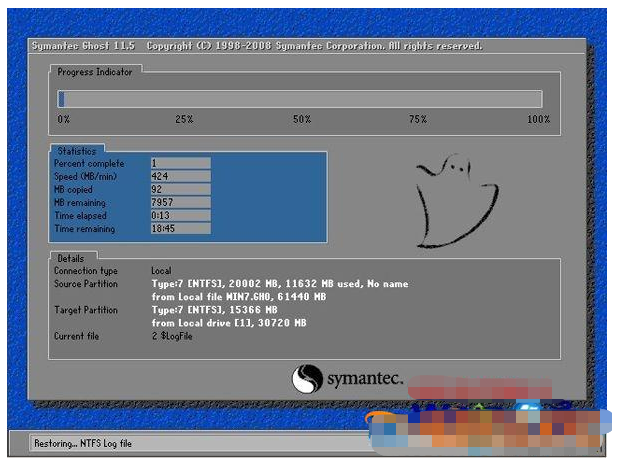Click the Ghost mascot drawing
Image resolution: width=618 pixels, height=458 pixels.
(x=457, y=201)
